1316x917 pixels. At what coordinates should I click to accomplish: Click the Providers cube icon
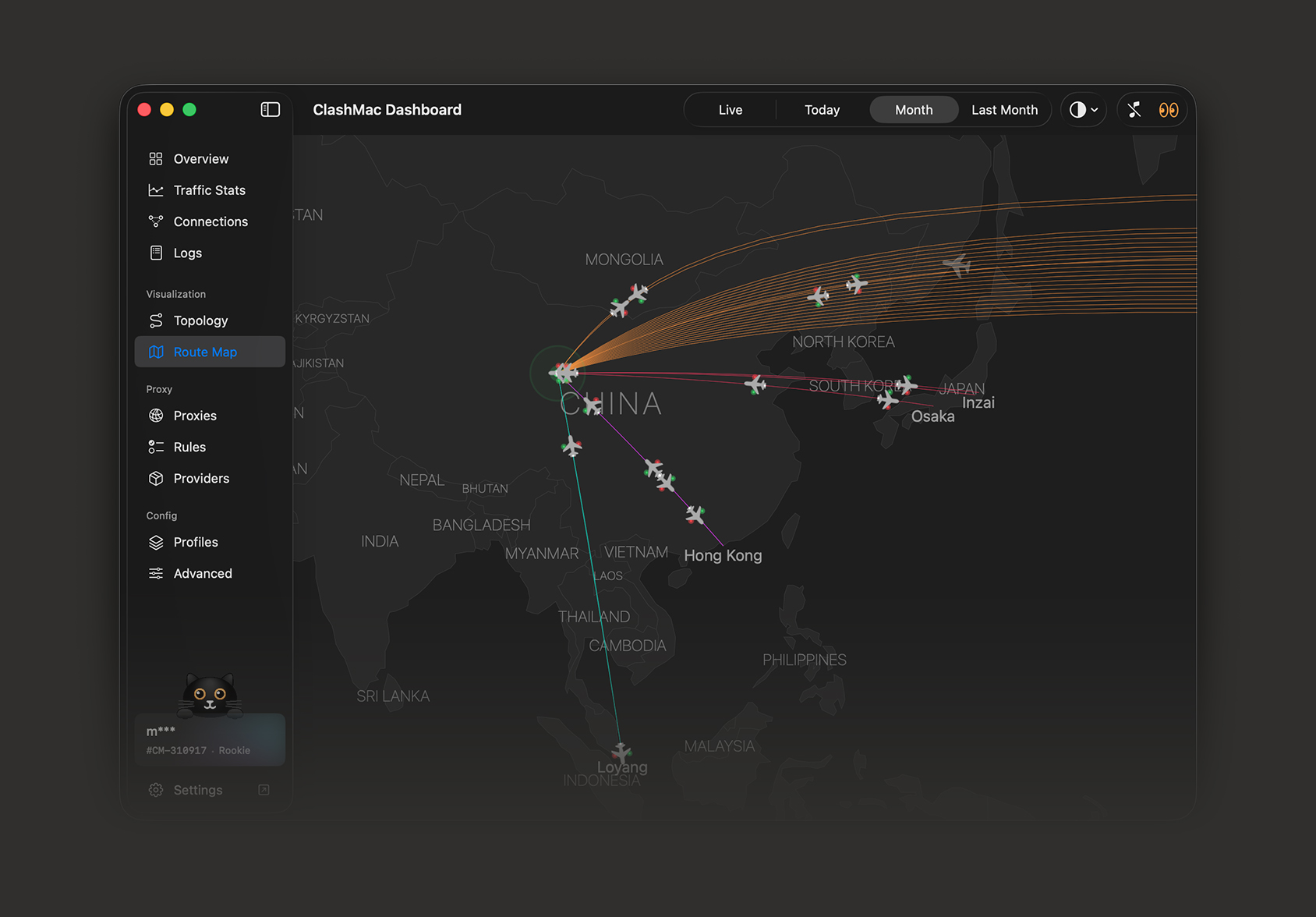156,478
